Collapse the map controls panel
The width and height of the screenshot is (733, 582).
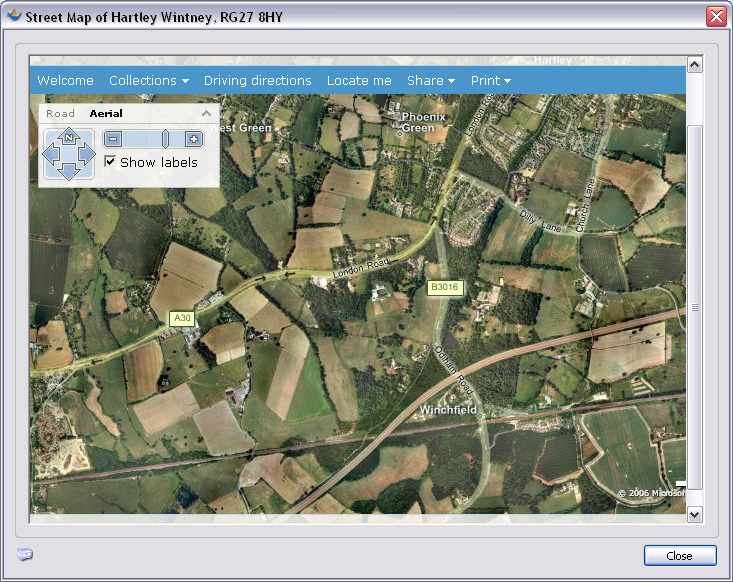[207, 114]
